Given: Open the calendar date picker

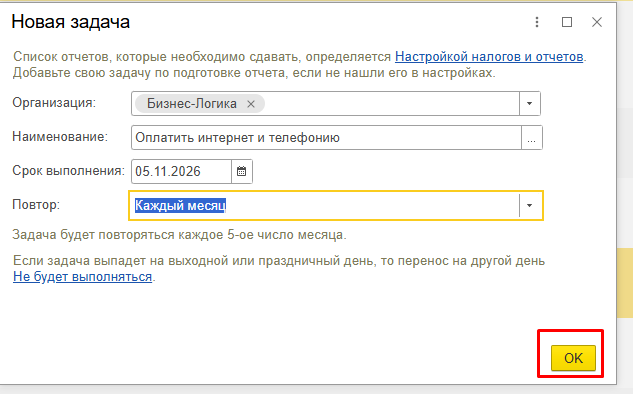Looking at the screenshot, I should pyautogui.click(x=242, y=172).
